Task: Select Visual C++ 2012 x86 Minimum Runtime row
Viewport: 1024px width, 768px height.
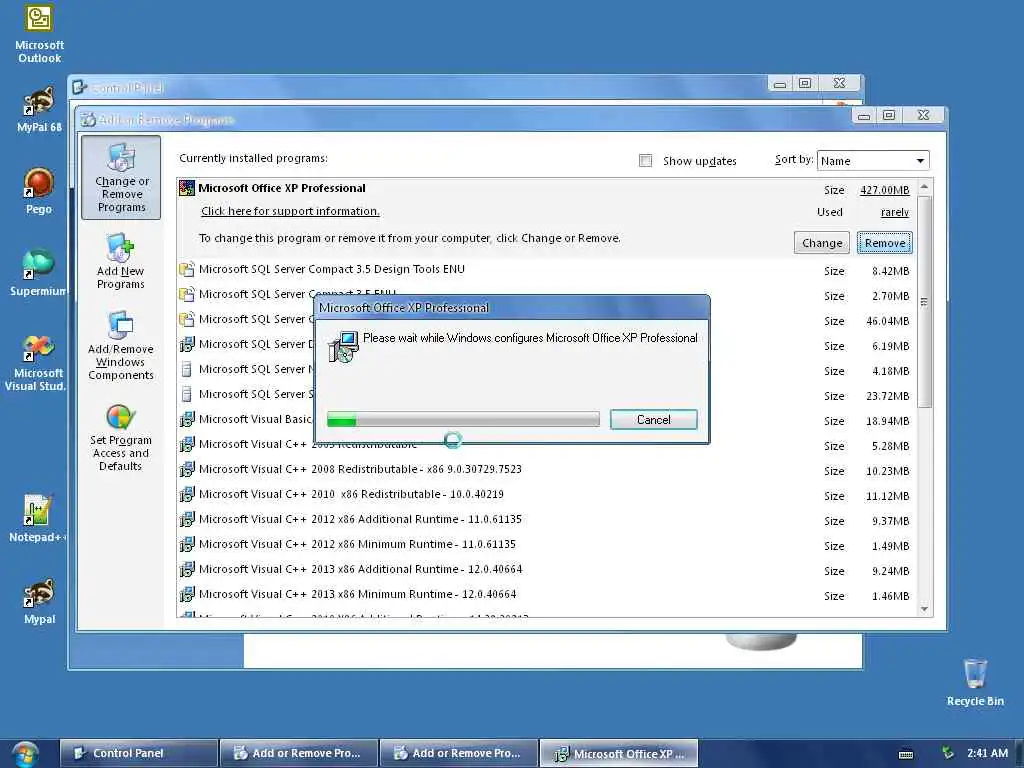Action: (546, 544)
